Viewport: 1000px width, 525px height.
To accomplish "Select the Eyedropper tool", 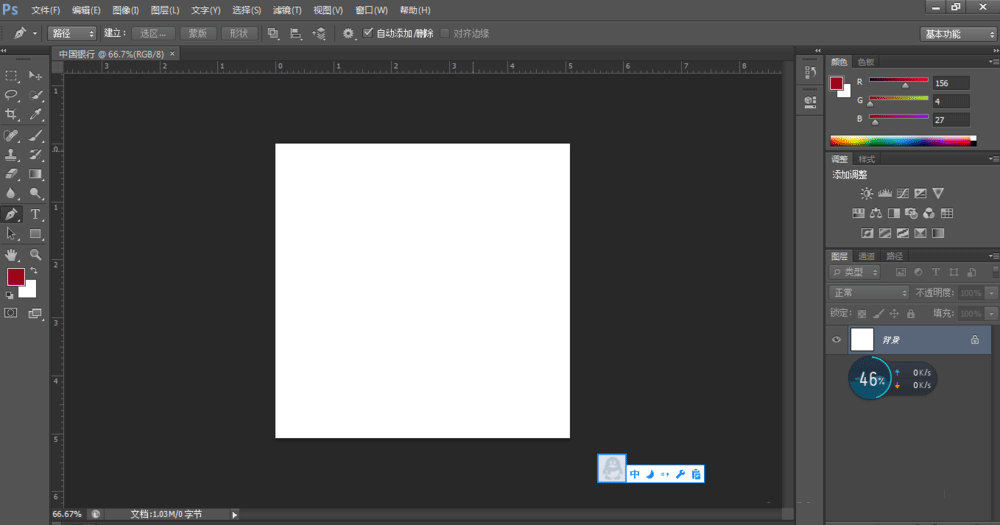I will coord(35,114).
